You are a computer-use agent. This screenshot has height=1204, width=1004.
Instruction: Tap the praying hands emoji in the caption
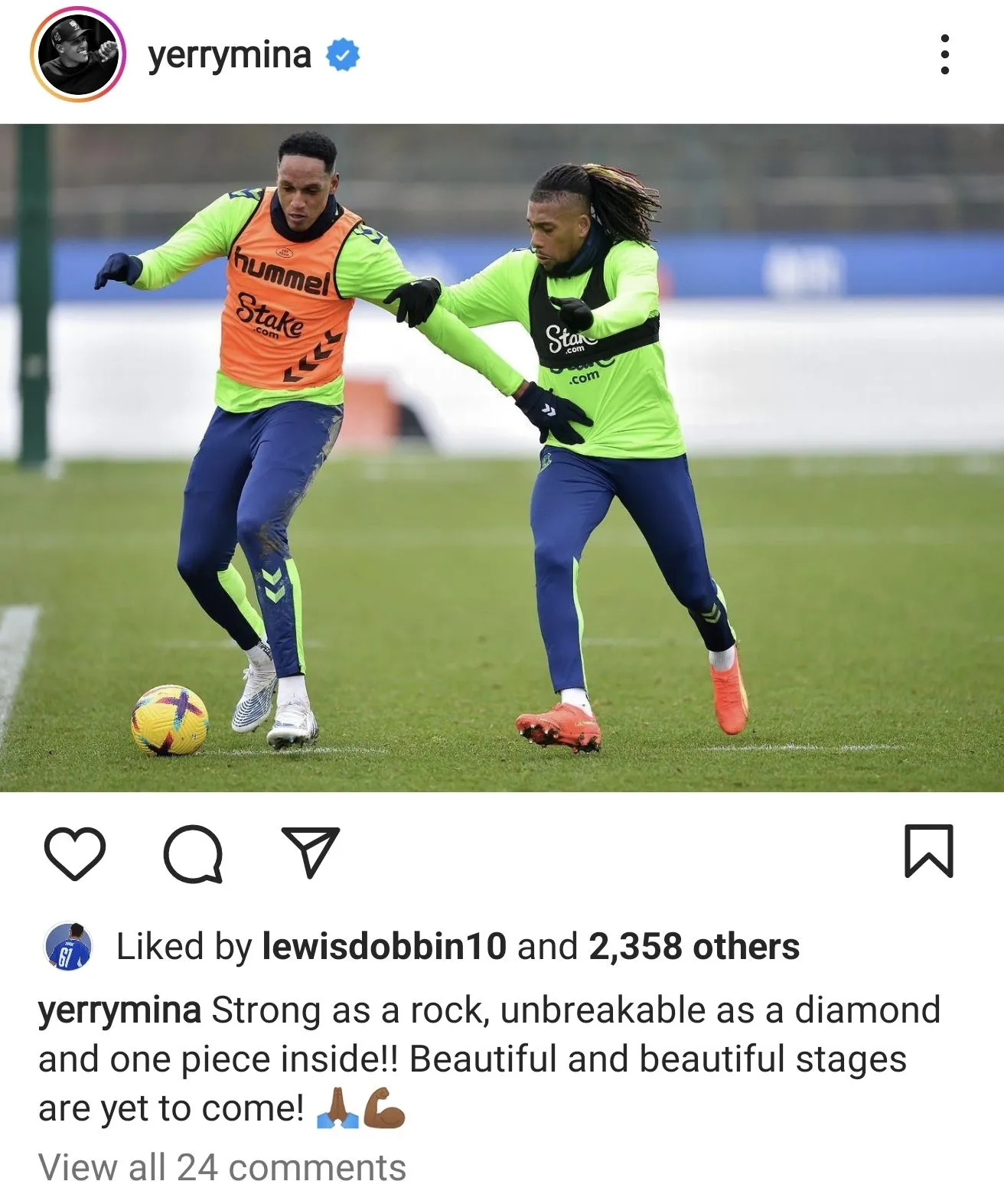tap(337, 1108)
